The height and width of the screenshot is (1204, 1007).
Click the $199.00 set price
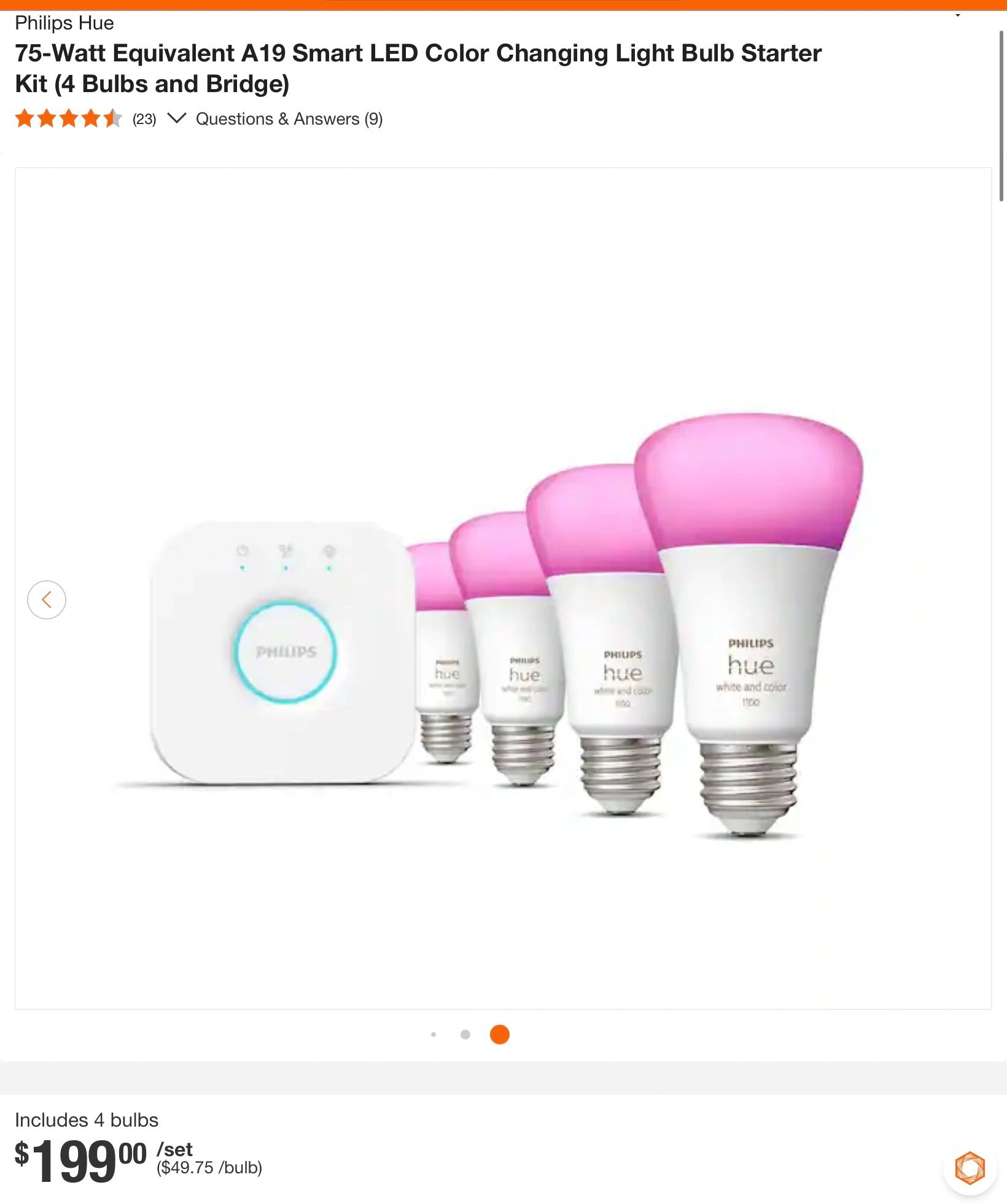(x=80, y=1160)
